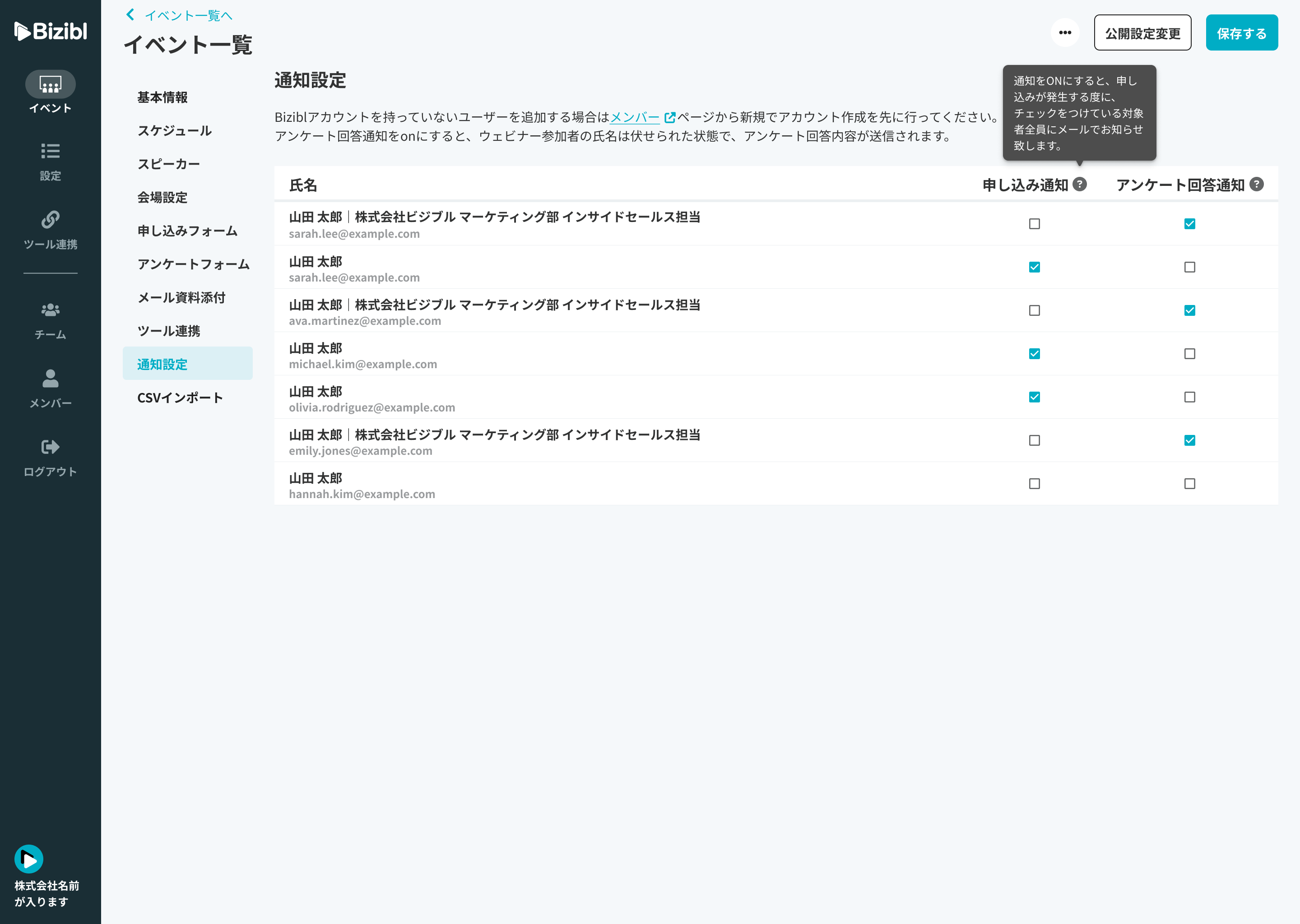Viewport: 1300px width, 924px height.
Task: Enable 申し込み通知 for hannah.kim@example.com
Action: pos(1034,484)
